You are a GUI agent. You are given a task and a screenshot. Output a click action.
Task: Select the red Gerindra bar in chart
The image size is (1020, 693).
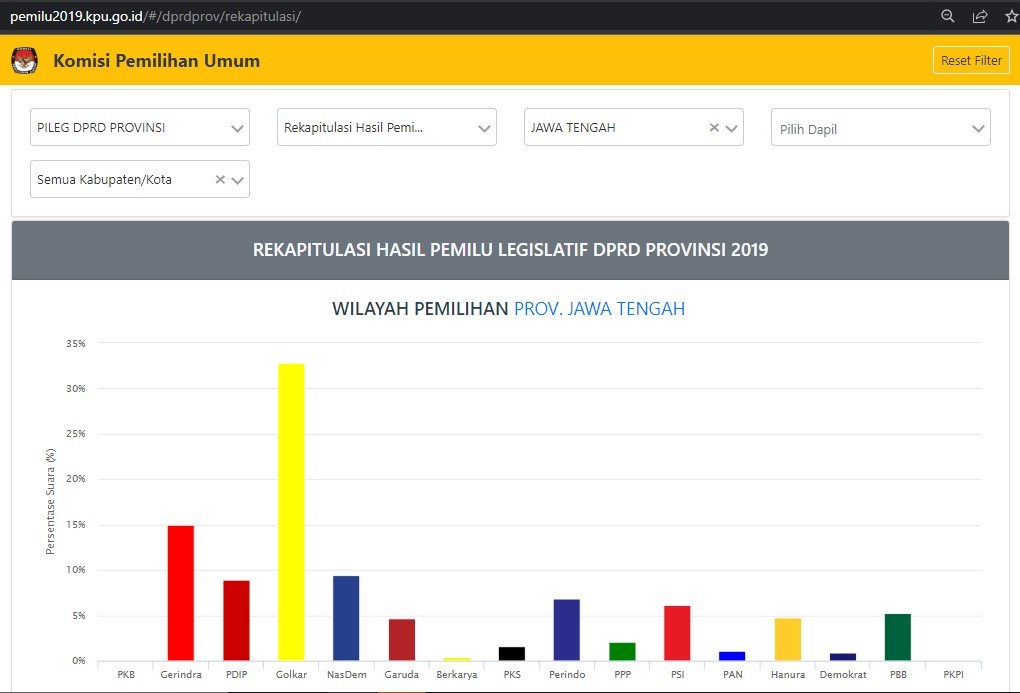pyautogui.click(x=181, y=592)
